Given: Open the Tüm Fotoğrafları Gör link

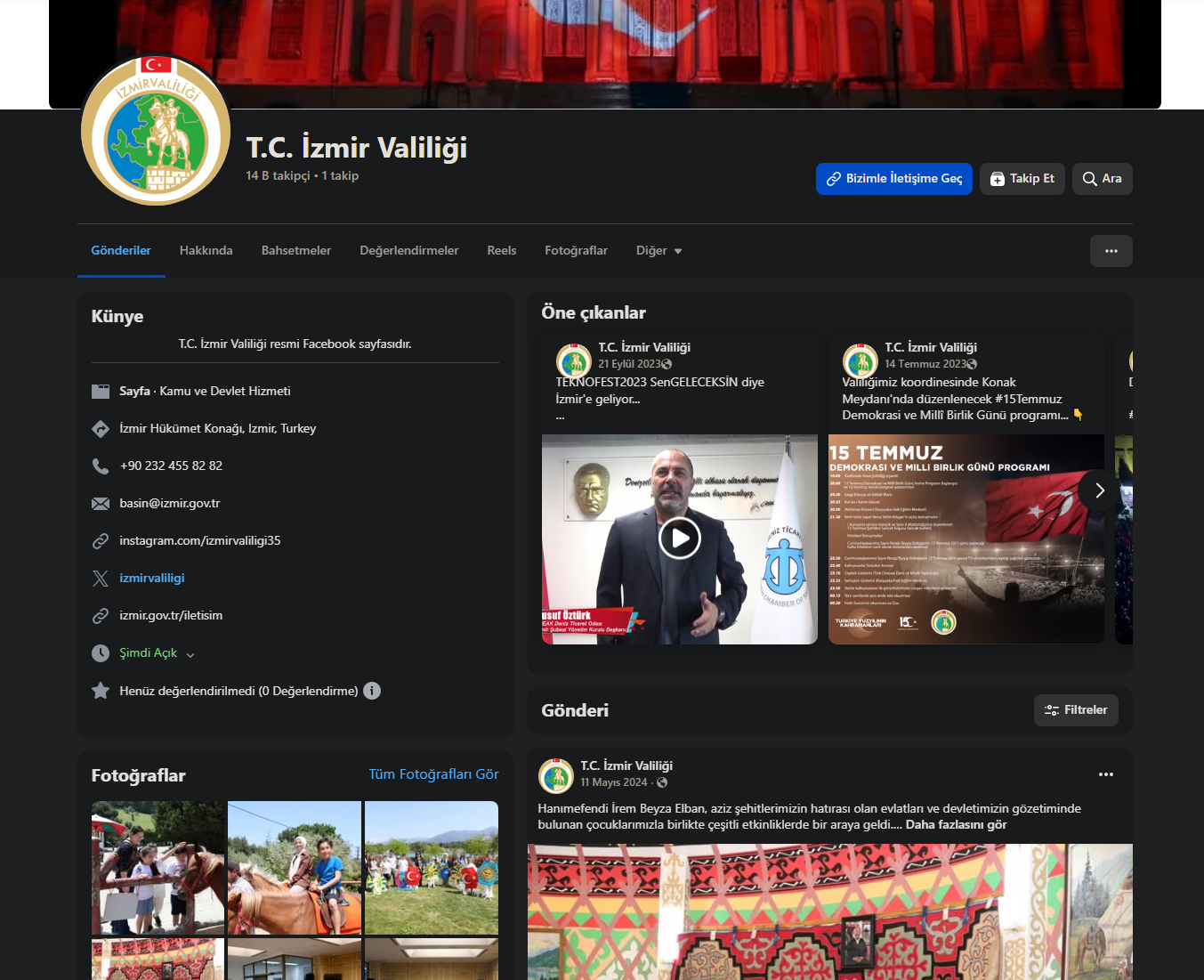Looking at the screenshot, I should tap(433, 774).
